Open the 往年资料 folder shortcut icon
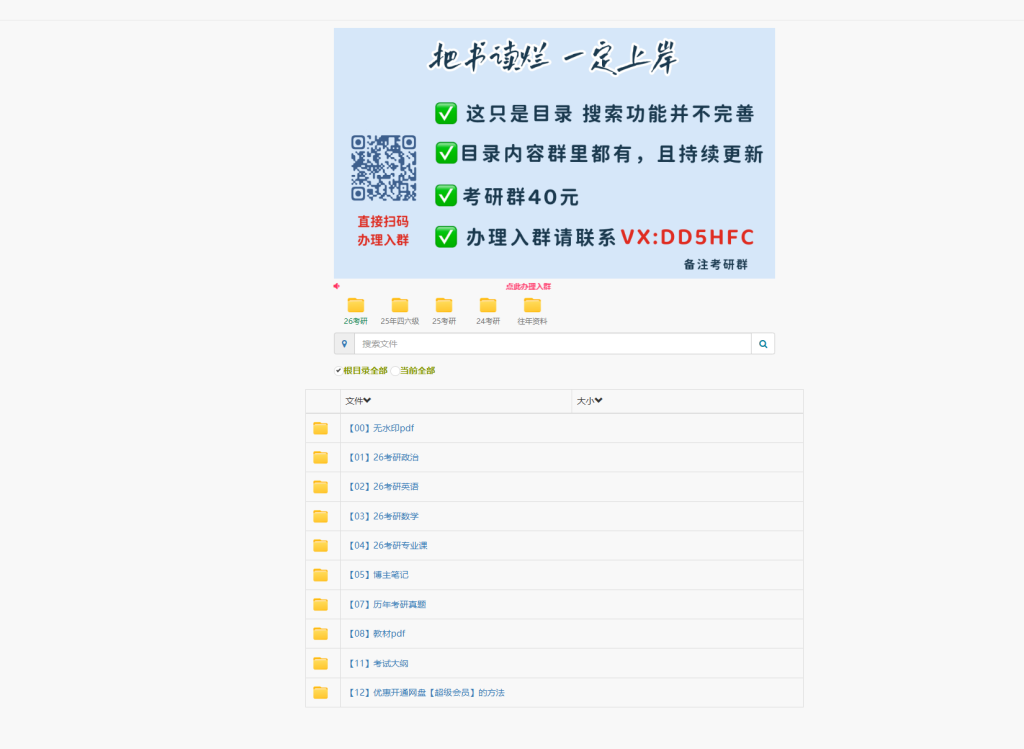 pos(532,305)
